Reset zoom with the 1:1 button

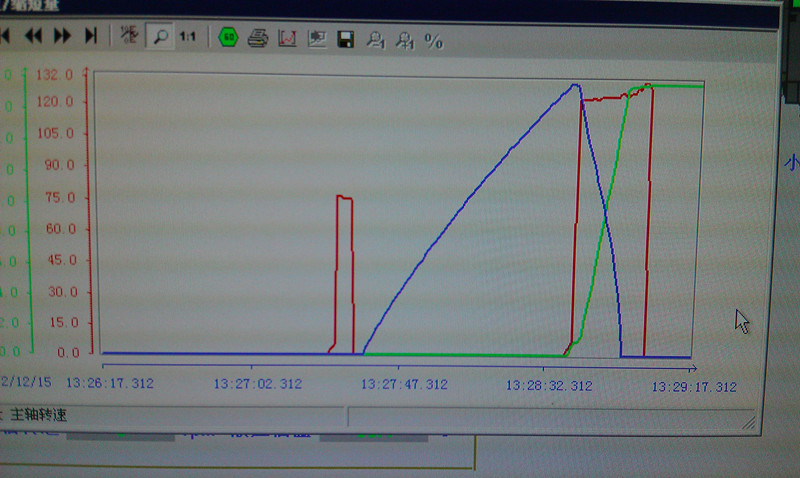pyautogui.click(x=187, y=37)
